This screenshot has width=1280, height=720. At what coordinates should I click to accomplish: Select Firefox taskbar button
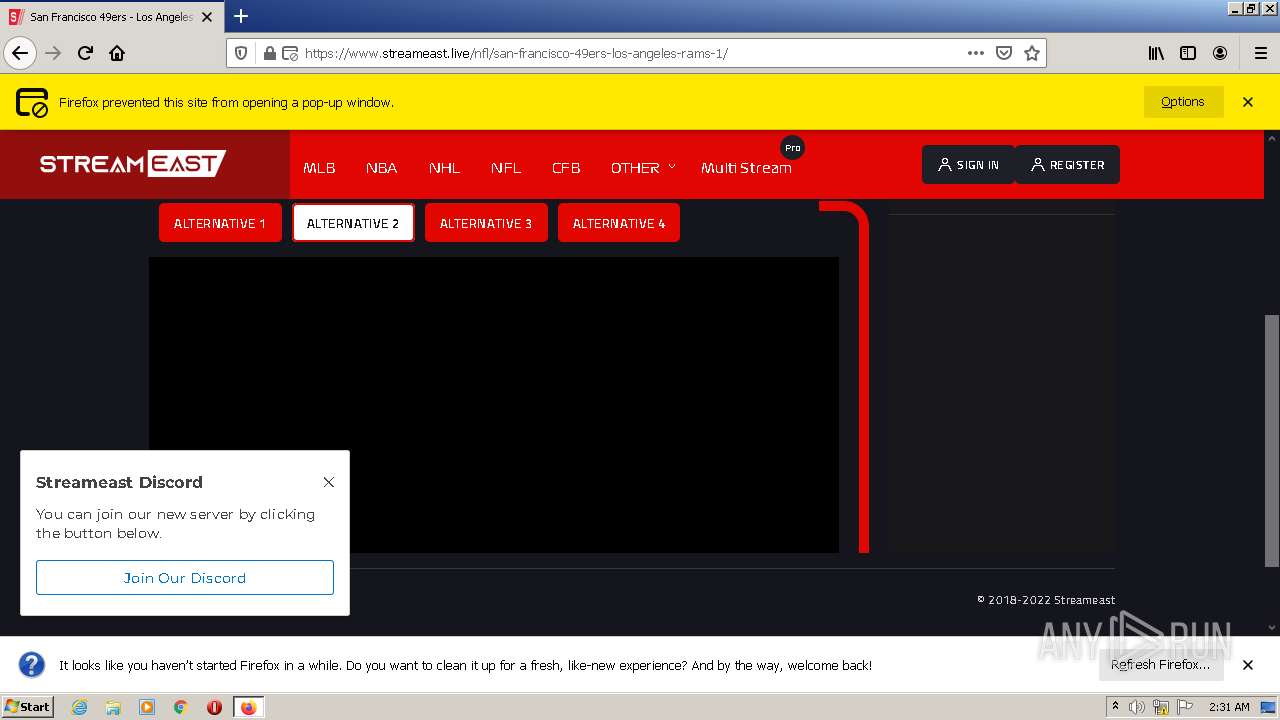click(x=249, y=707)
